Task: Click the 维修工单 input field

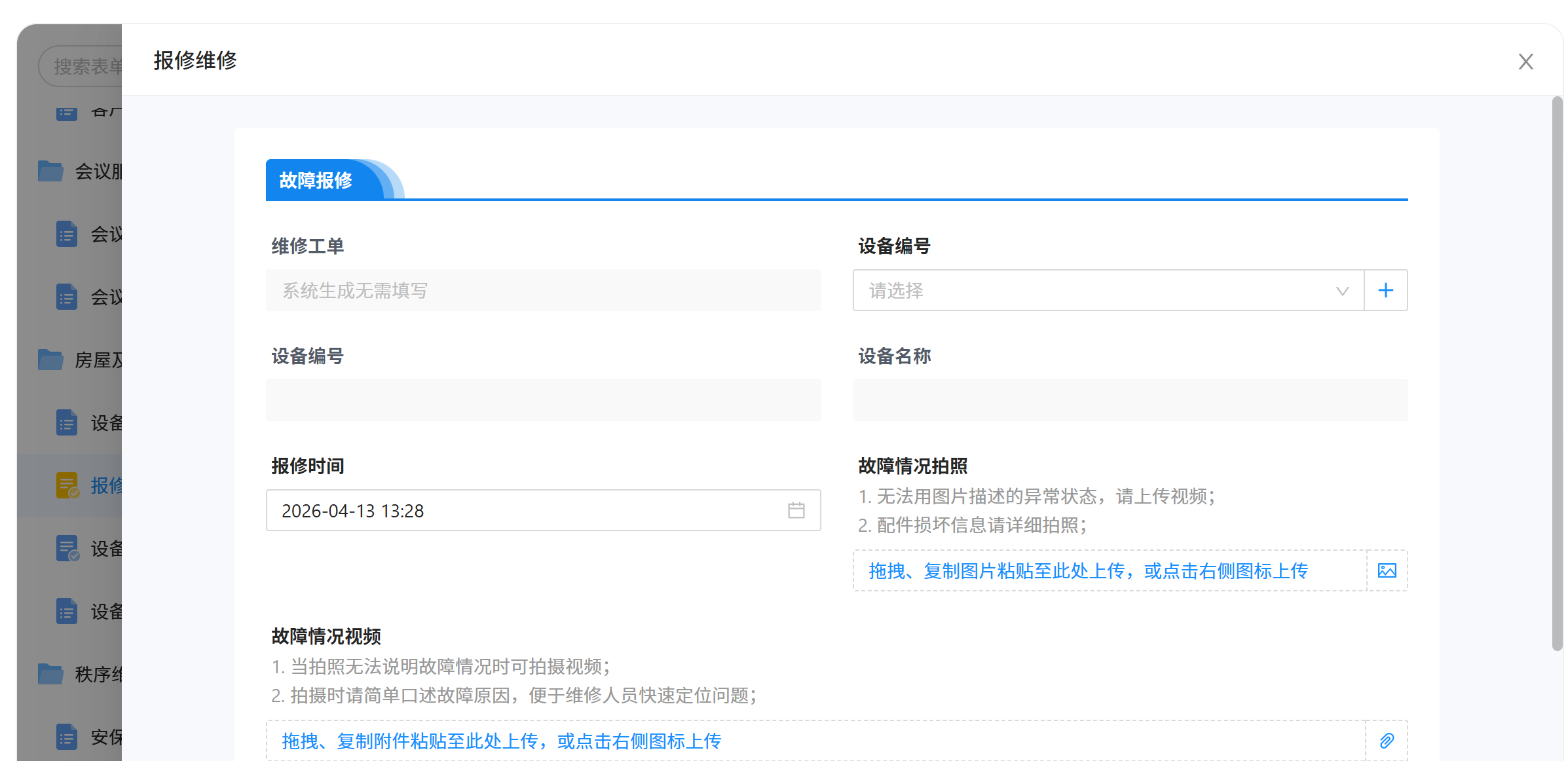Action: point(543,290)
